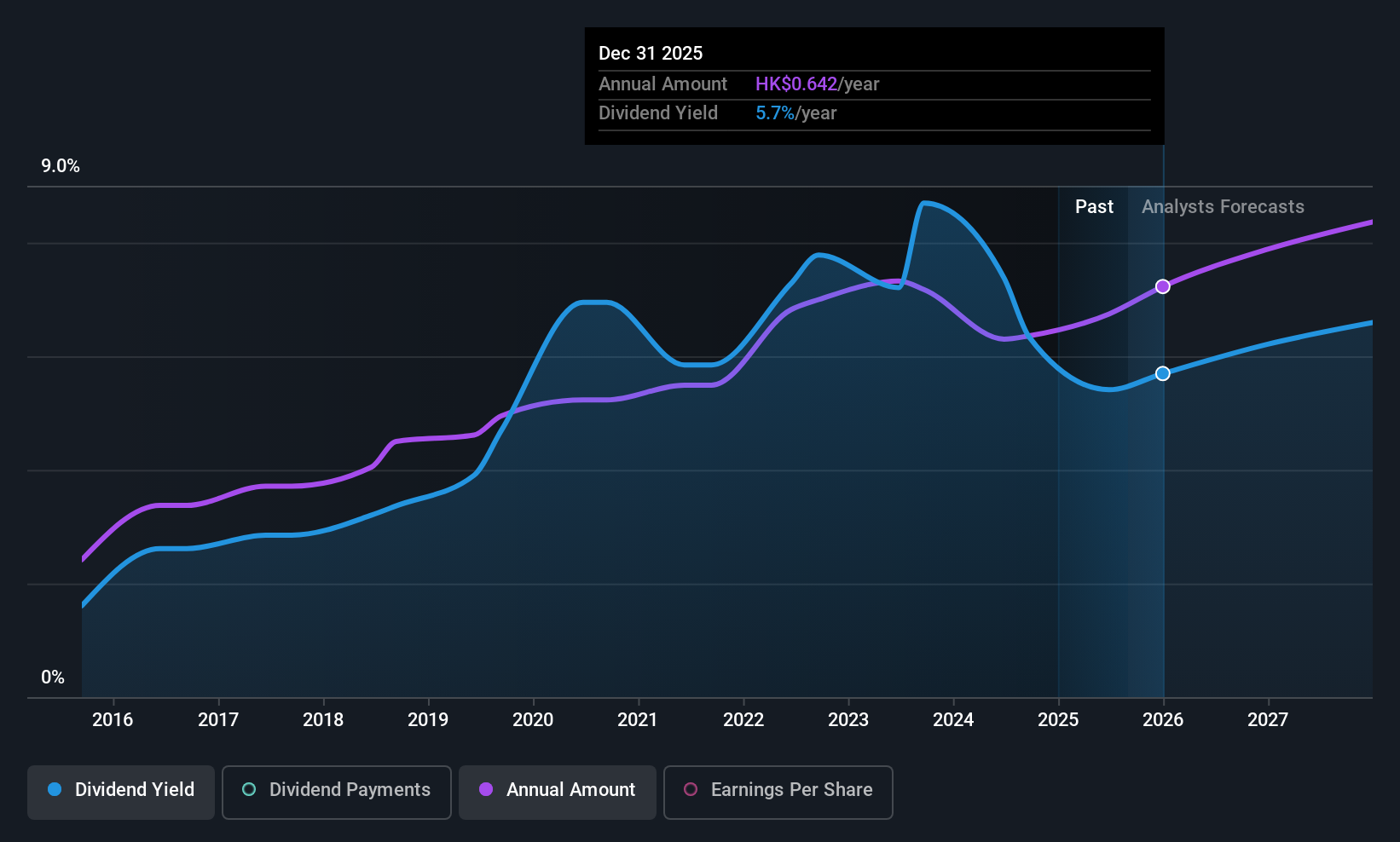Click the HK$0.642/year tooltip value
The image size is (1400, 842).
coord(817,84)
